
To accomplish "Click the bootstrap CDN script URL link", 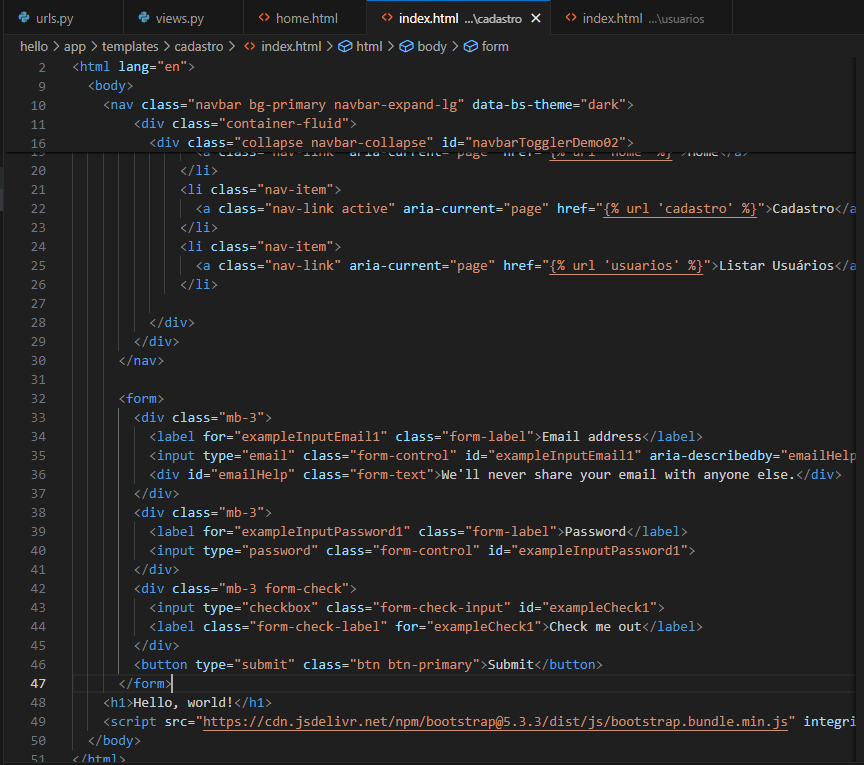I will tap(497, 721).
